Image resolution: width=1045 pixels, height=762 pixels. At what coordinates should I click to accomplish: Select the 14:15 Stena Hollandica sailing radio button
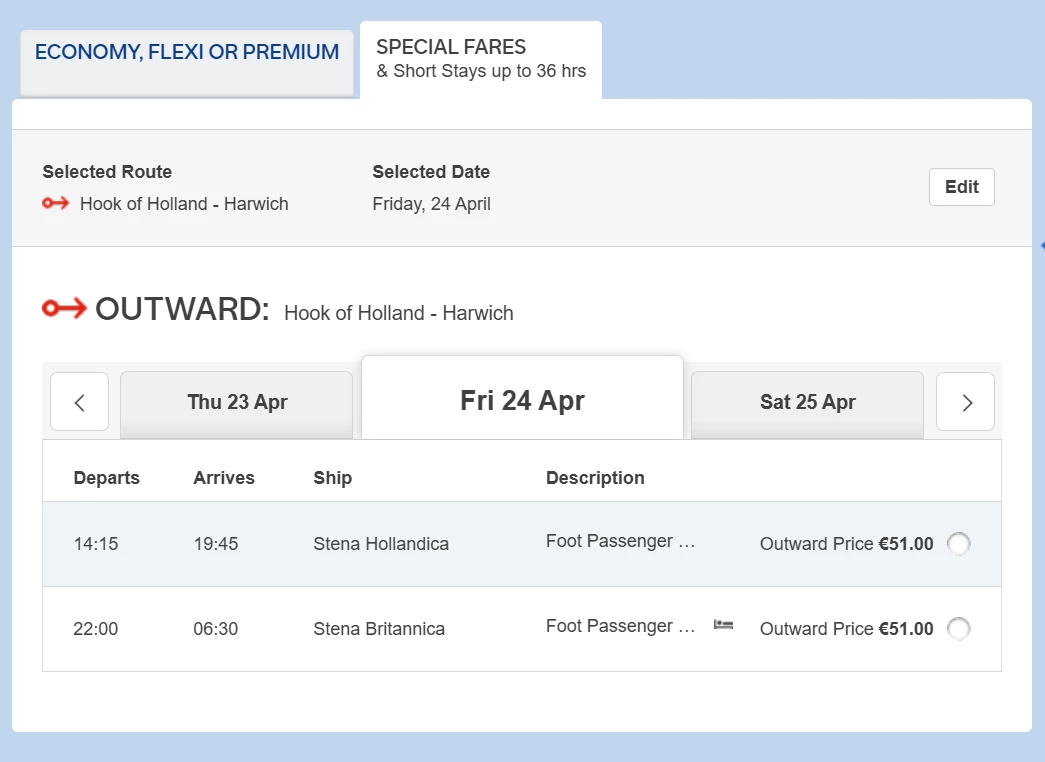958,544
